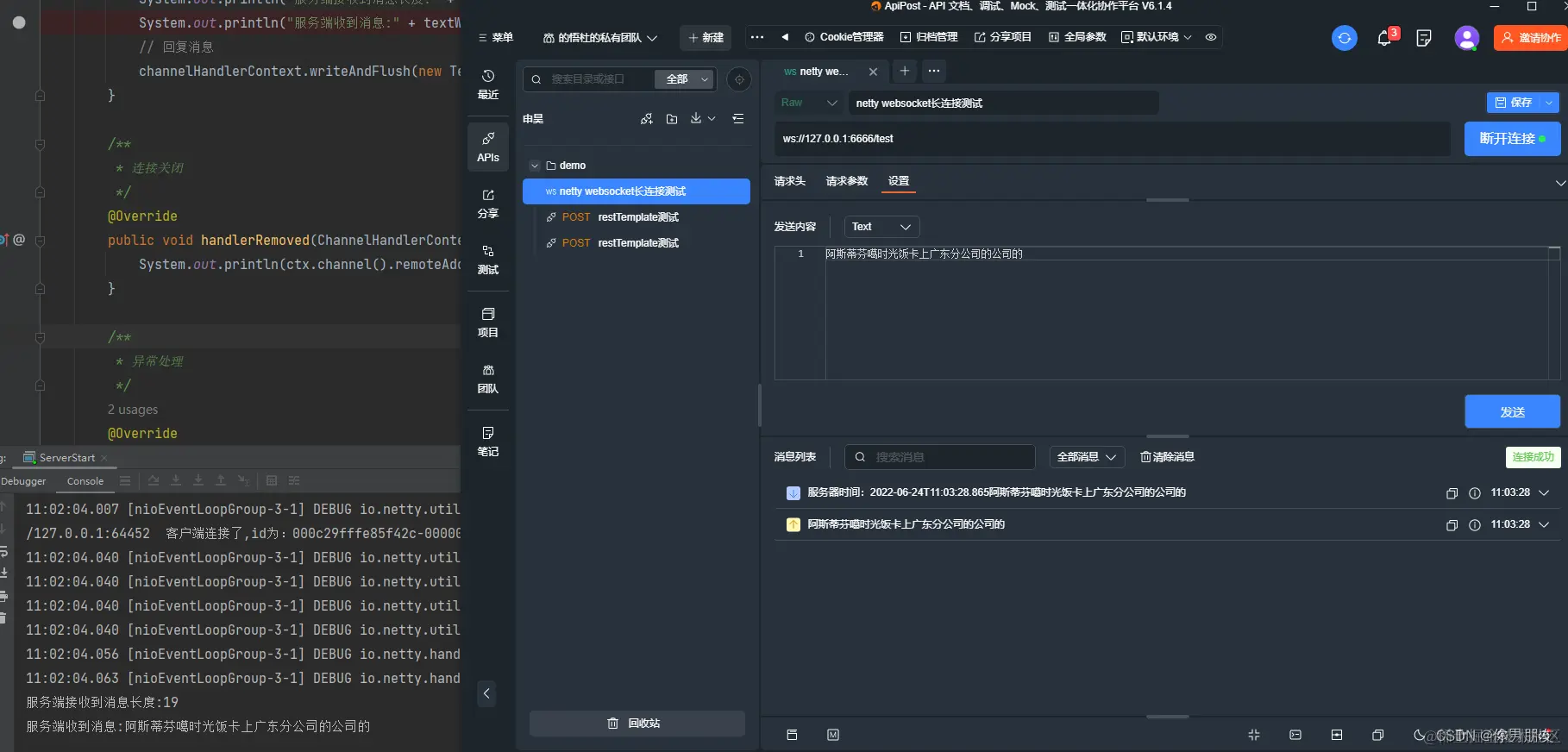
Task: Click the 搜索目录或接口 search field
Action: coord(591,79)
